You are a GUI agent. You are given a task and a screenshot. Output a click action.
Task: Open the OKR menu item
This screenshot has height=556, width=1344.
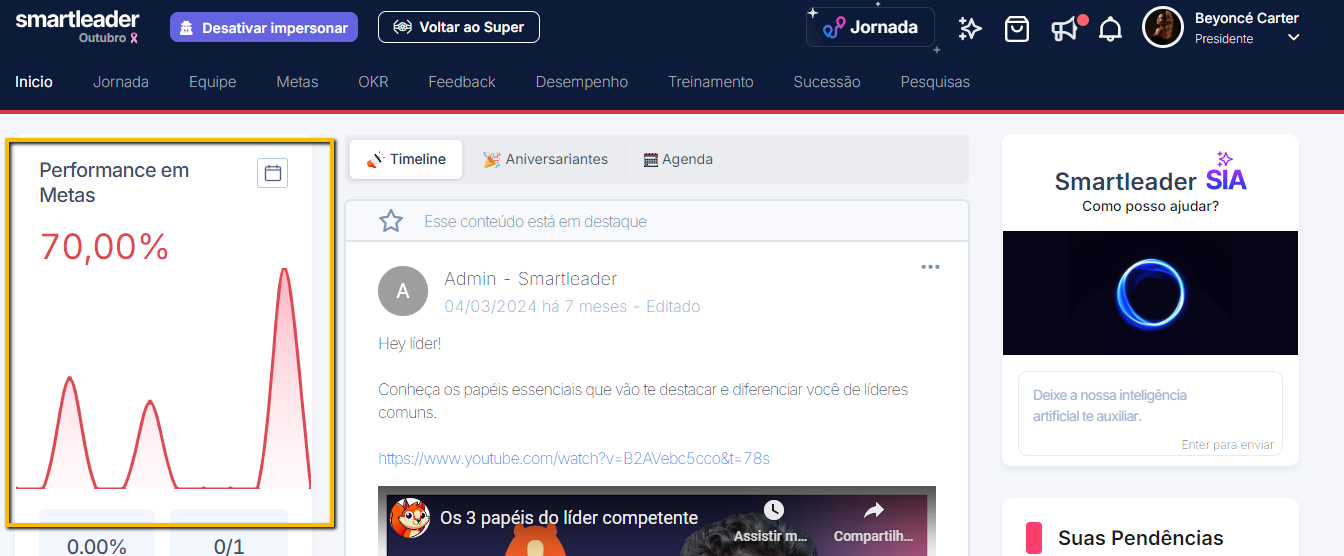point(373,82)
